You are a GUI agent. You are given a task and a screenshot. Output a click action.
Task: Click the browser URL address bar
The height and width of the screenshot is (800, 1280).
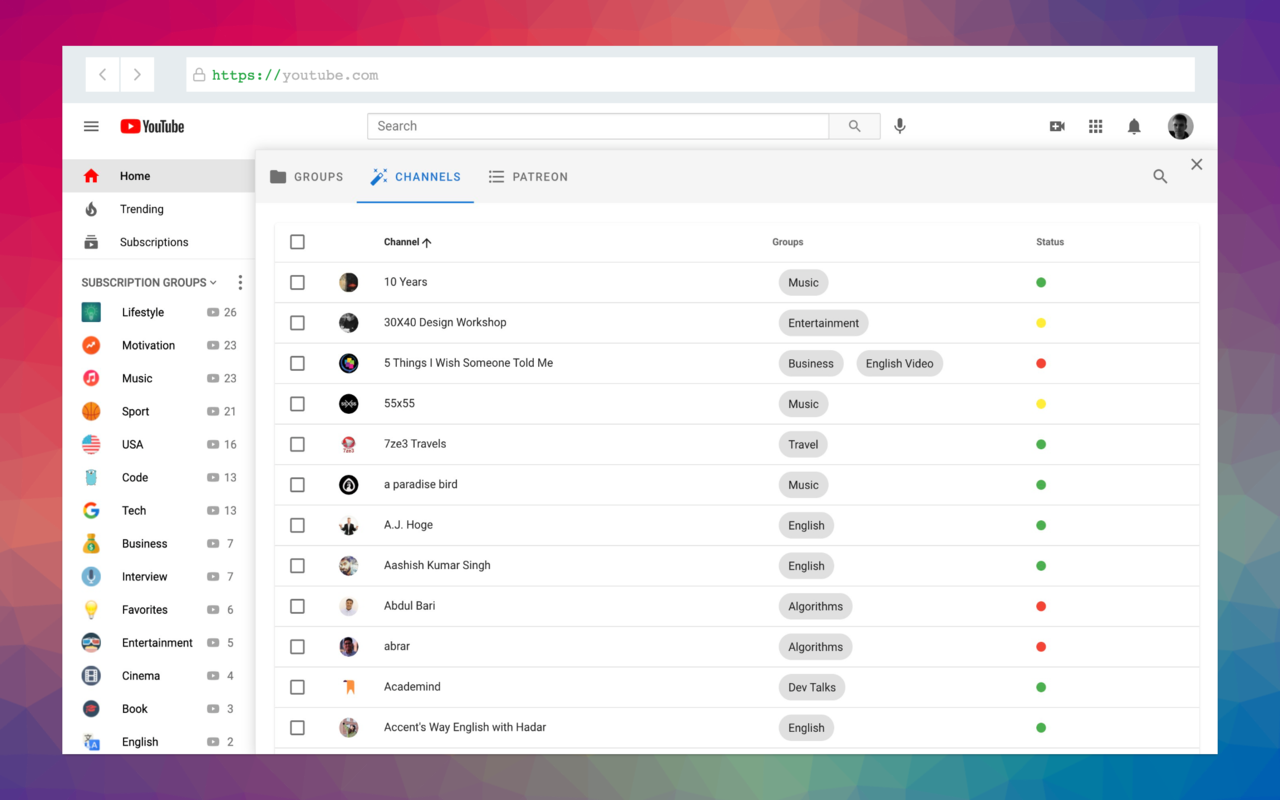[x=690, y=75]
